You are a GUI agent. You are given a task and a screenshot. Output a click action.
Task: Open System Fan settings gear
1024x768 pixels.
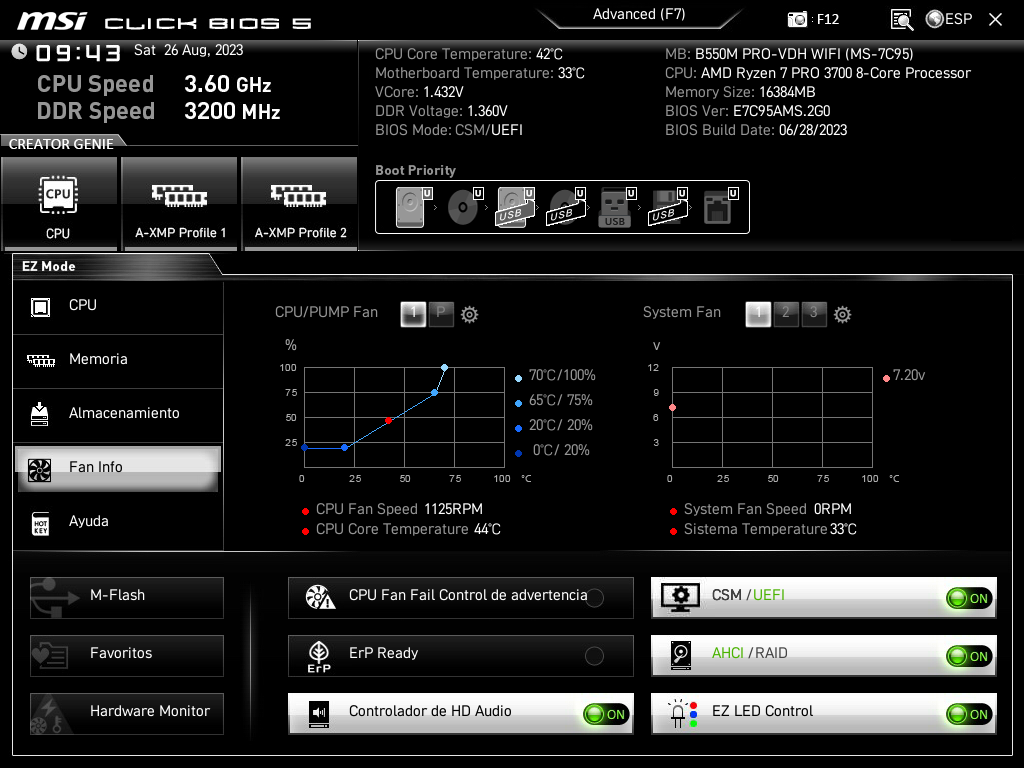tap(842, 315)
